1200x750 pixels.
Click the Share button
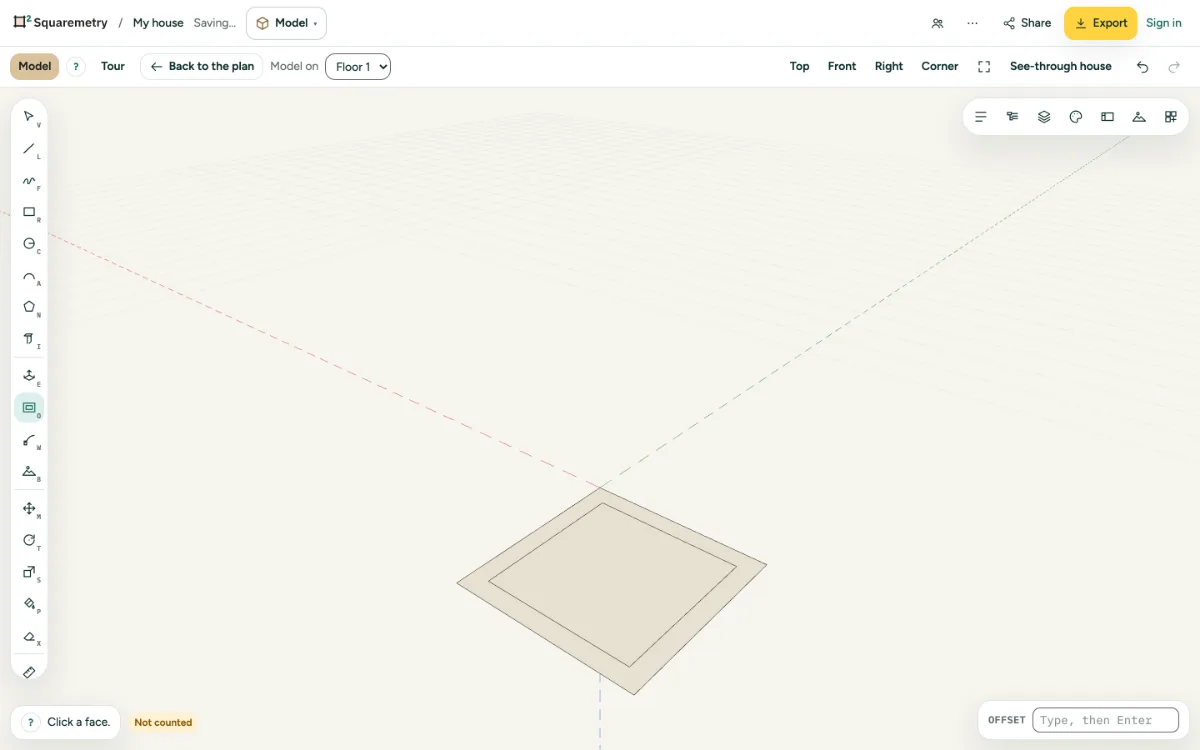pyautogui.click(x=1027, y=23)
